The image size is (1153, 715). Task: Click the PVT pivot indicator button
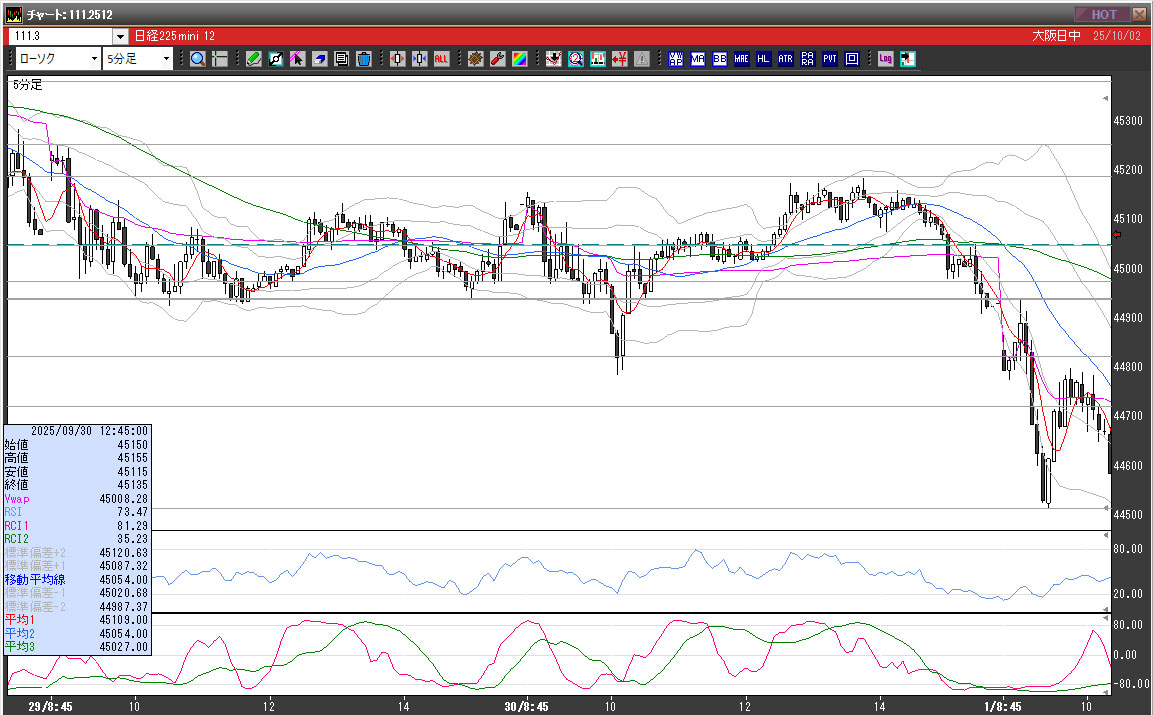830,59
